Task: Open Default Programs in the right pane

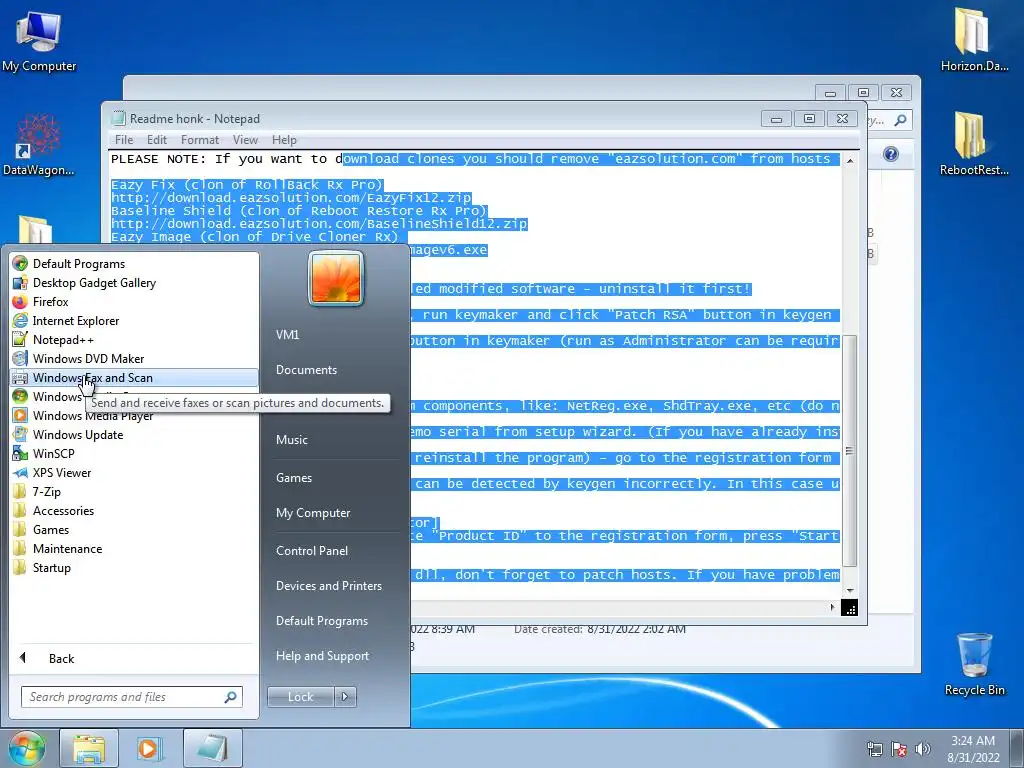Action: pos(322,621)
